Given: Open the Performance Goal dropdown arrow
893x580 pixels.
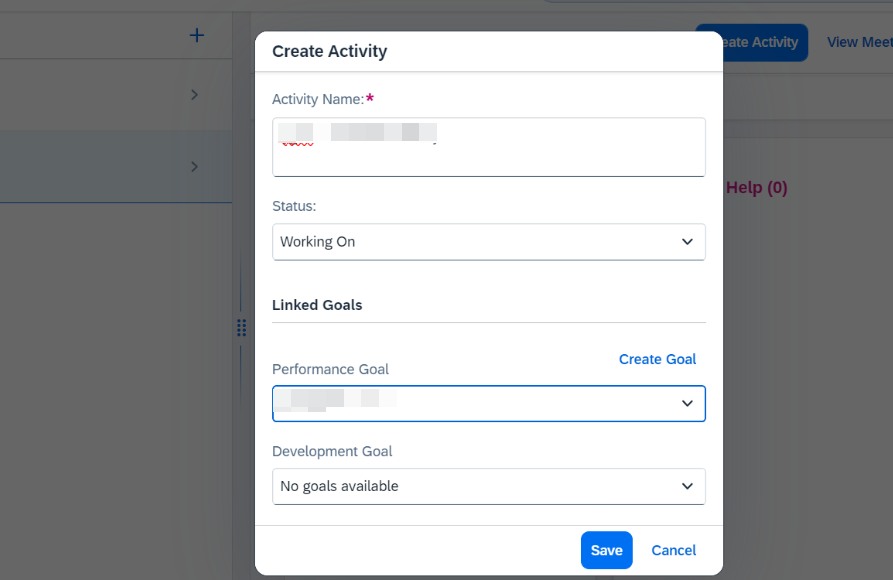Looking at the screenshot, I should (x=687, y=403).
